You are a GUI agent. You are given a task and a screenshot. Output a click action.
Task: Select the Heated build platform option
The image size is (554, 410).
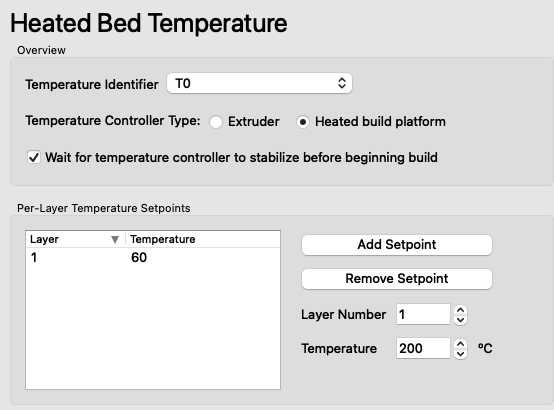[x=303, y=122]
